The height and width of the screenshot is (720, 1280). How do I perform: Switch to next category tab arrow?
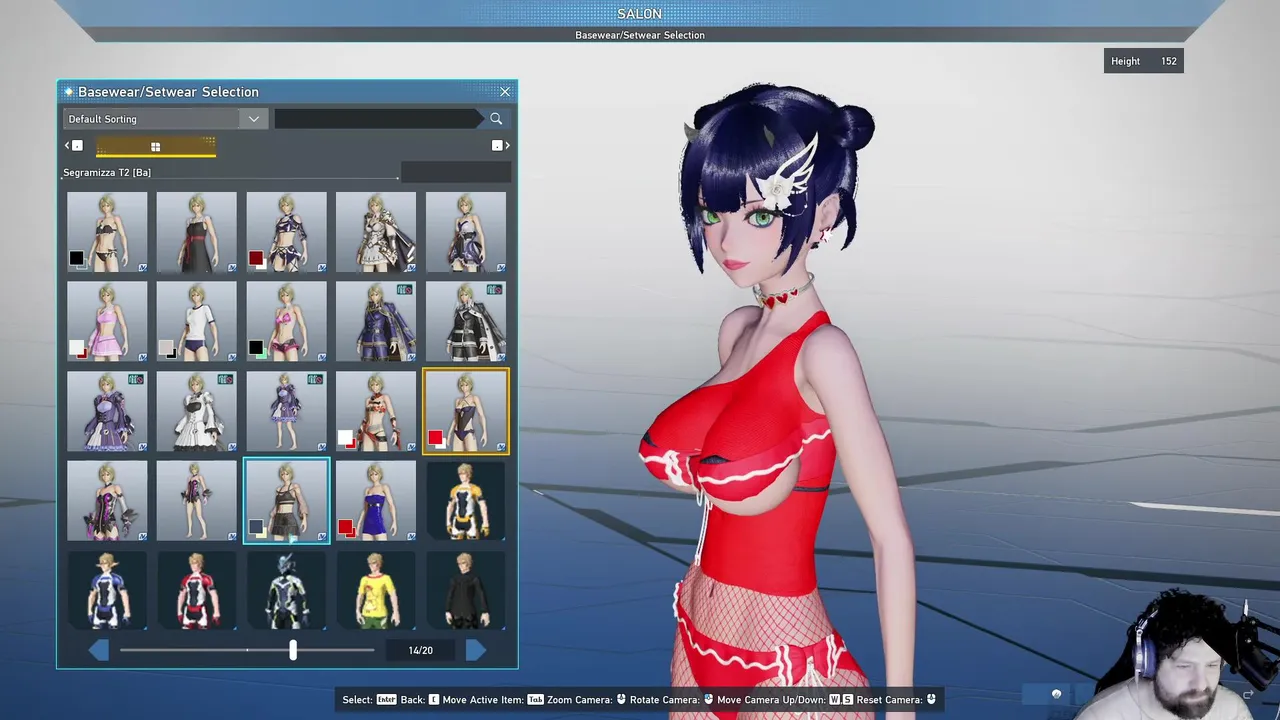pyautogui.click(x=501, y=146)
